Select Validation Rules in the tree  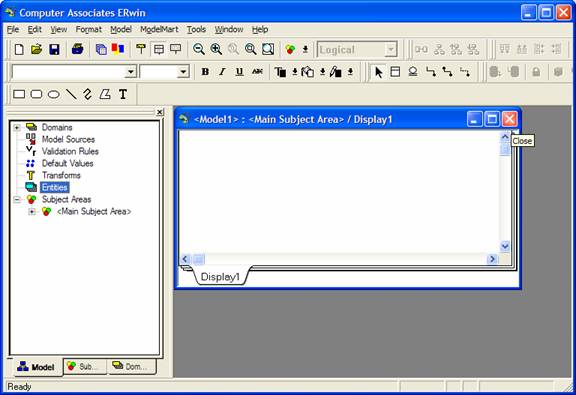click(x=70, y=151)
